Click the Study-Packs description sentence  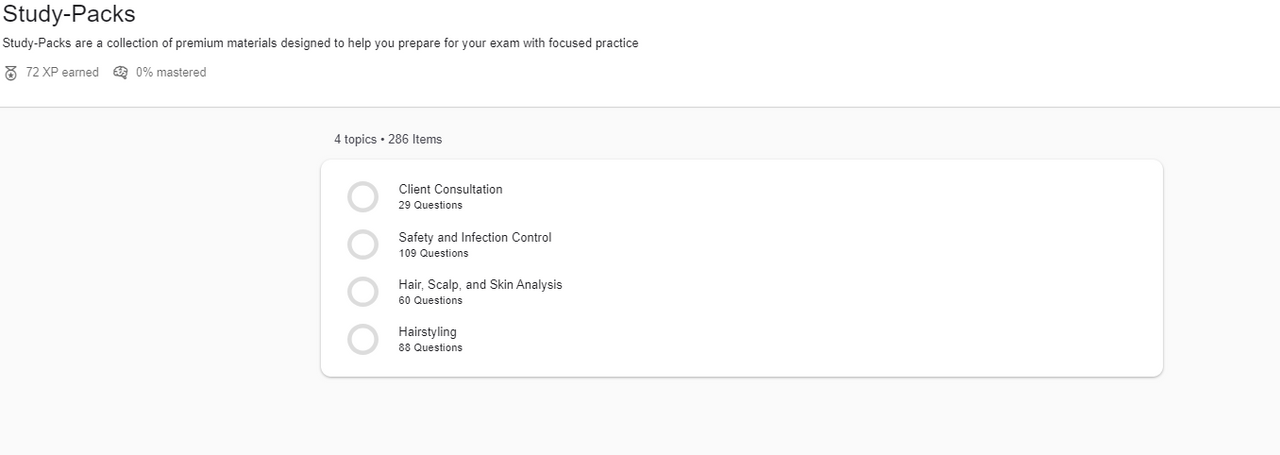point(320,43)
